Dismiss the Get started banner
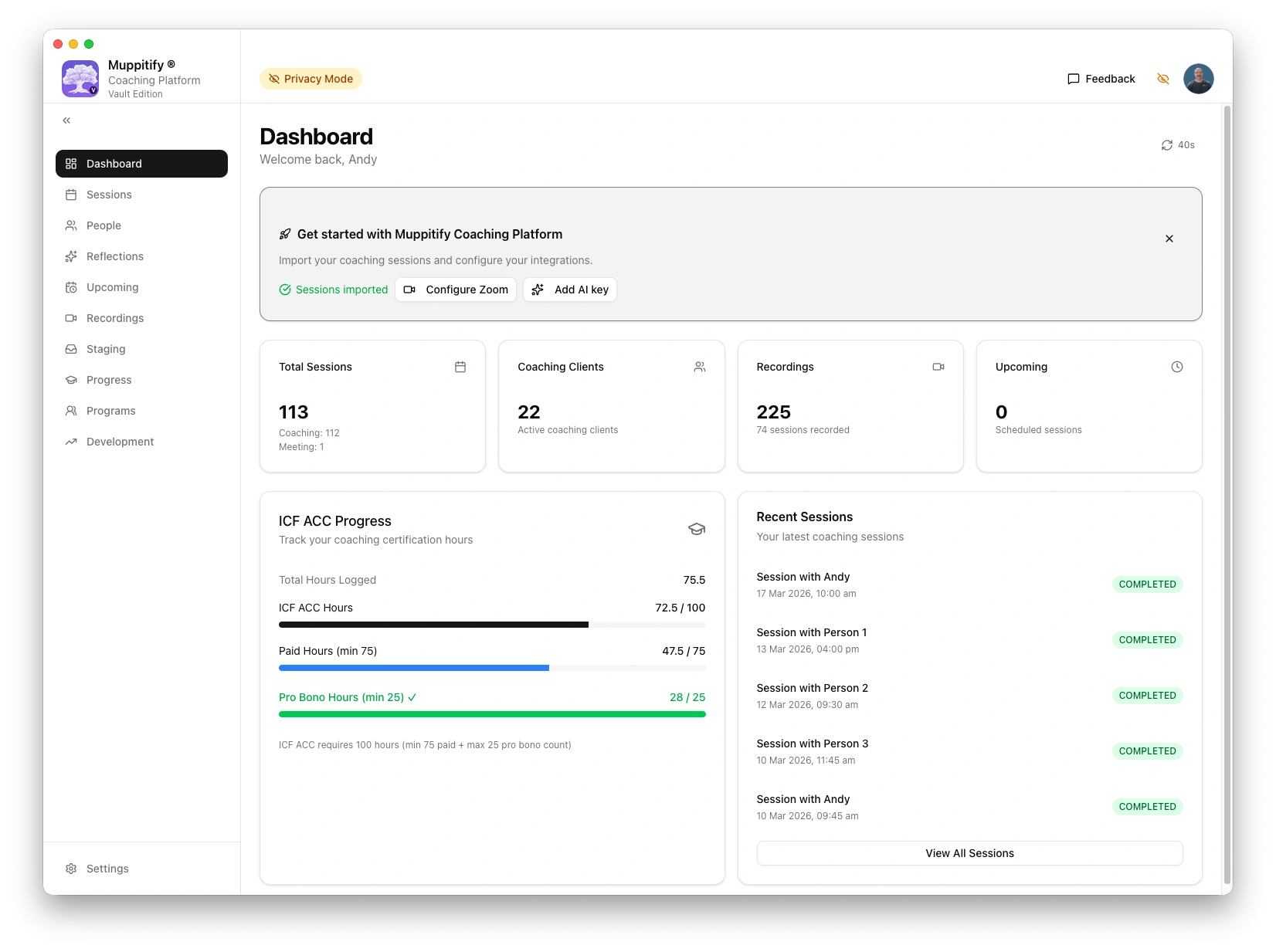The height and width of the screenshot is (952, 1276). point(1169,239)
